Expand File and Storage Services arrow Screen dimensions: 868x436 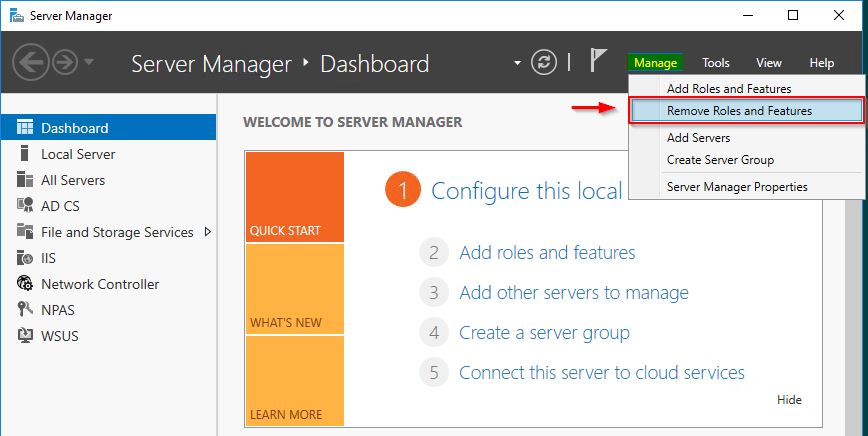tap(208, 232)
